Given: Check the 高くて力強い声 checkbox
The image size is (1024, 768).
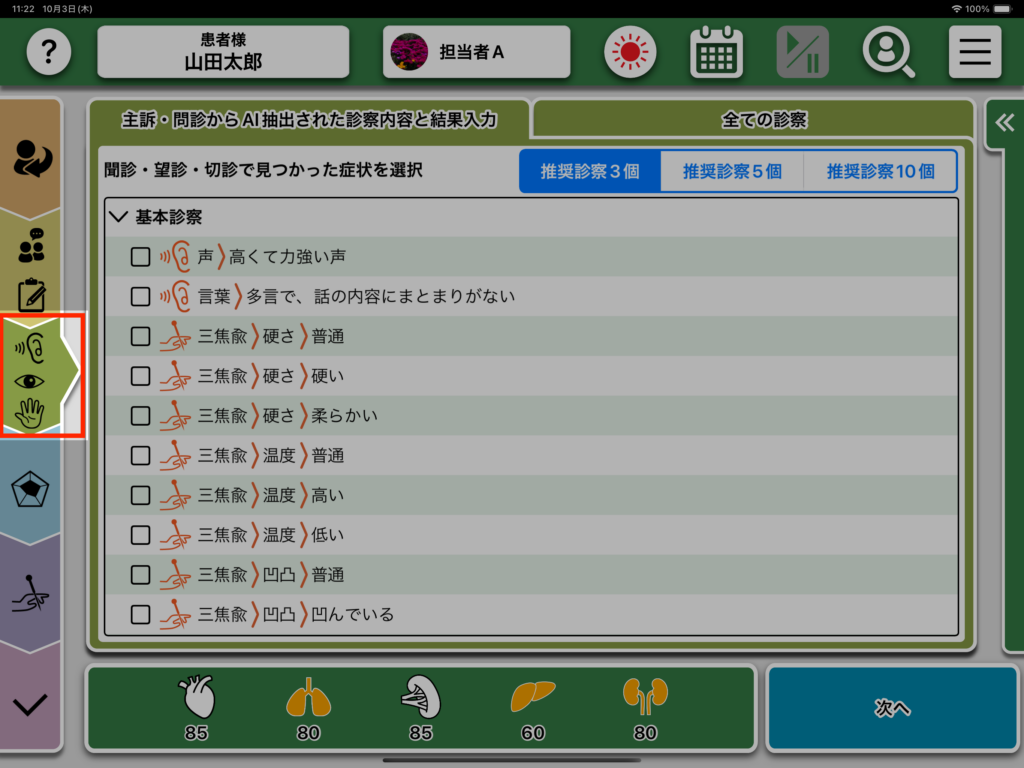Looking at the screenshot, I should click(x=141, y=257).
